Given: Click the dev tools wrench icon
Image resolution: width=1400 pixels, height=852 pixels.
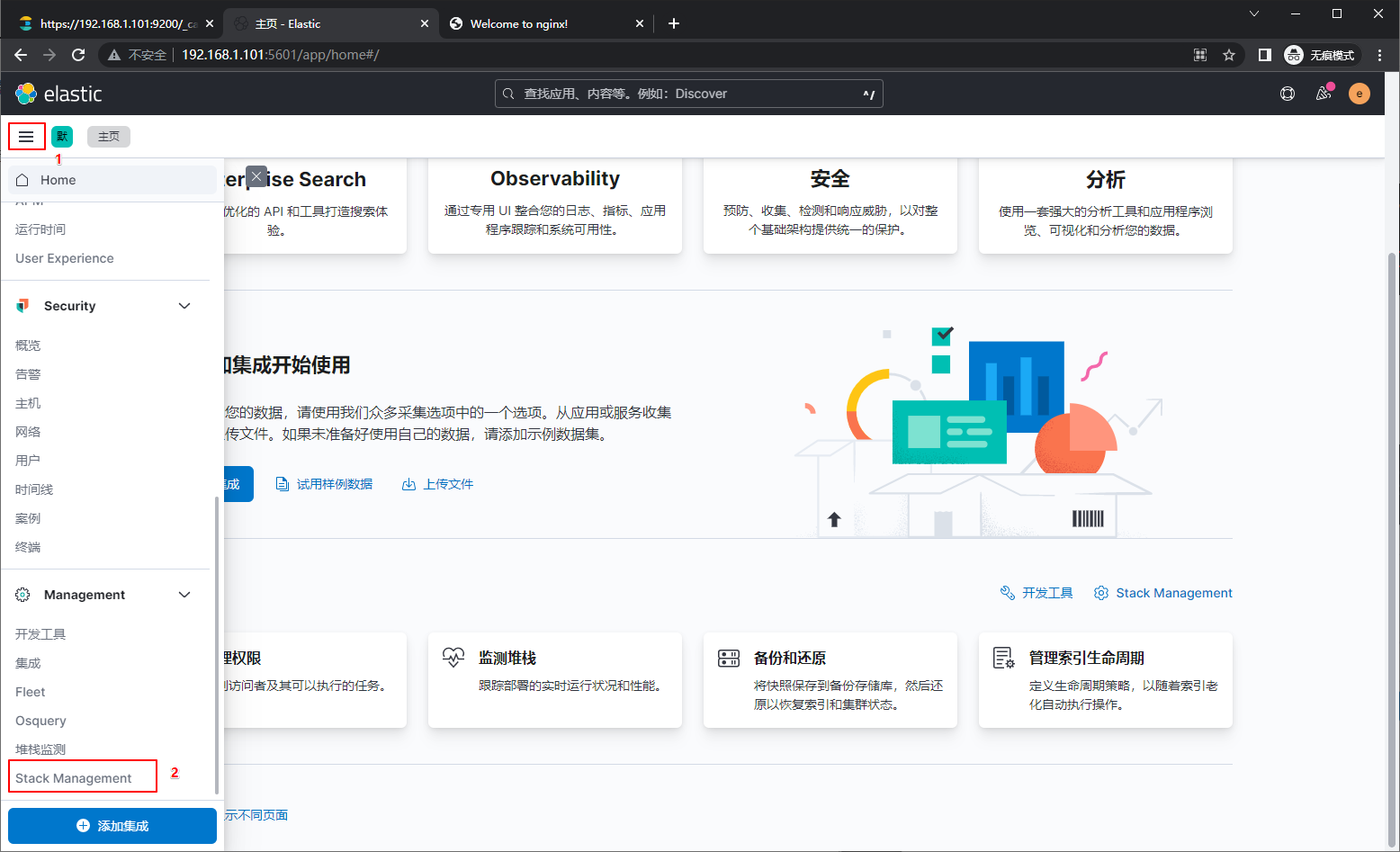Looking at the screenshot, I should pos(1008,593).
